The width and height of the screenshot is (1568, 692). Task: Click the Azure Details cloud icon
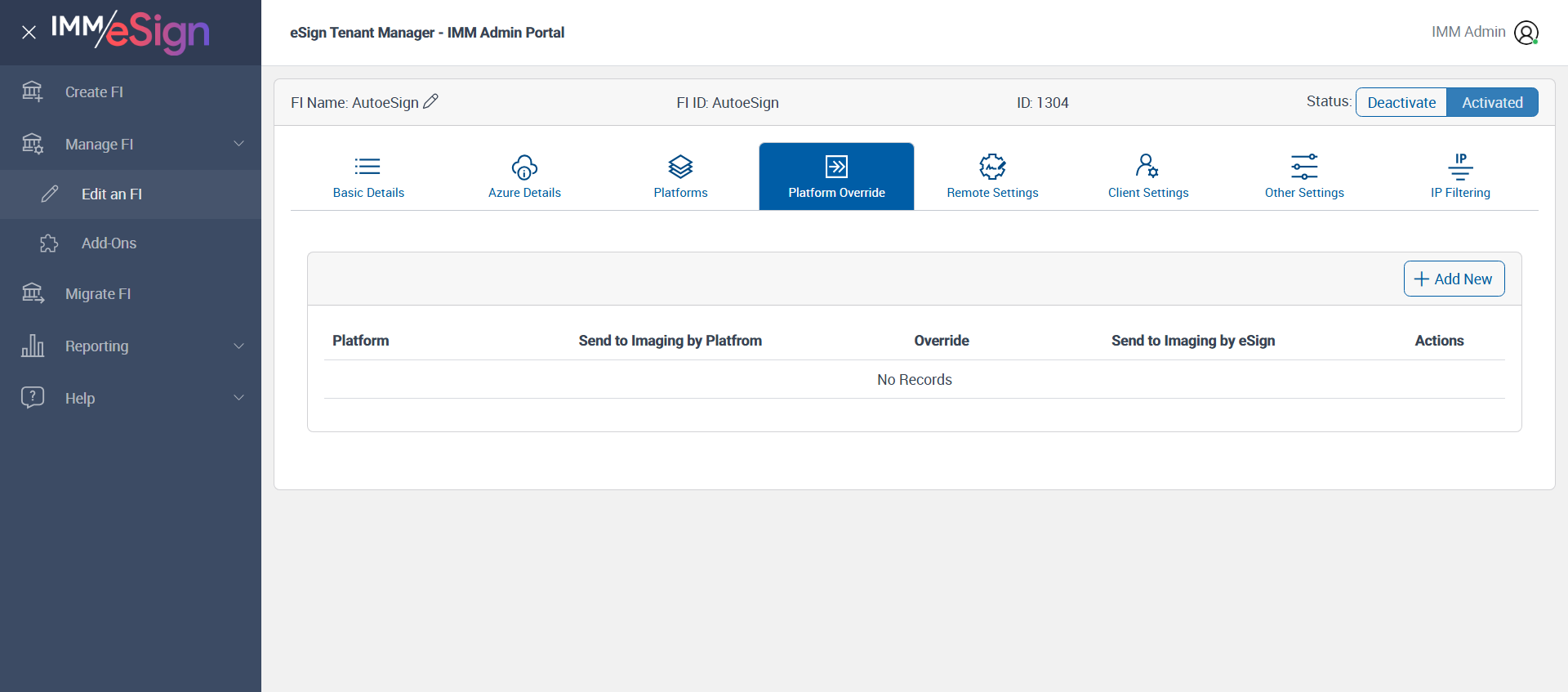pos(524,167)
